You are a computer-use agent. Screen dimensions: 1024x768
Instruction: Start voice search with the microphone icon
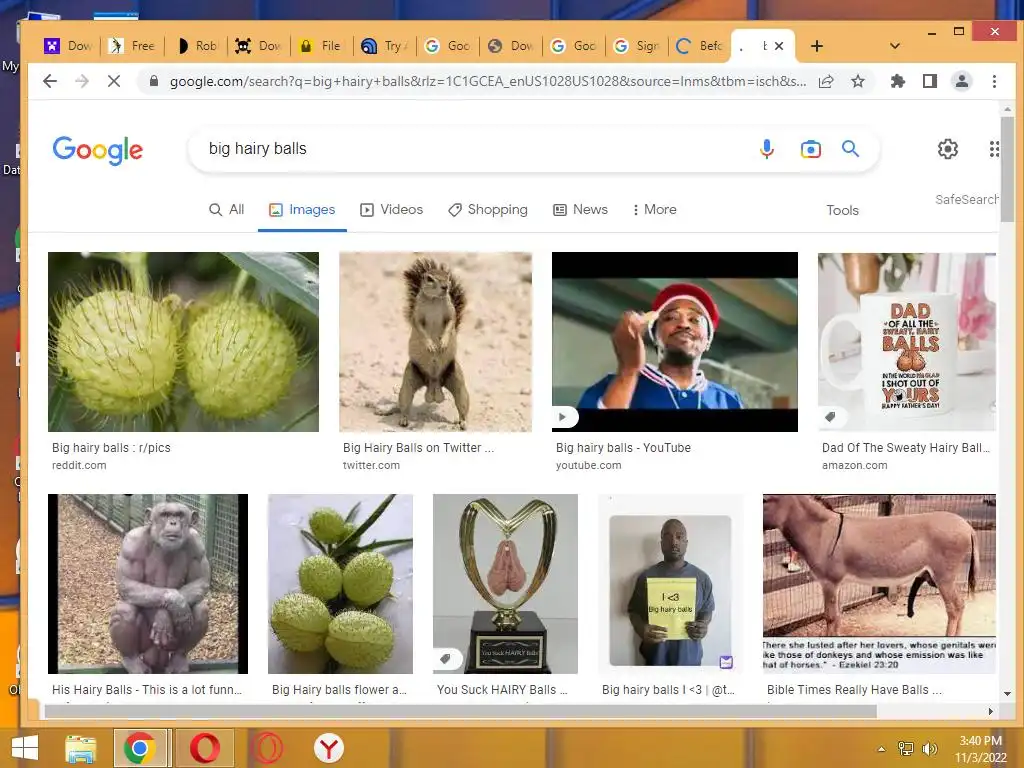coord(767,149)
